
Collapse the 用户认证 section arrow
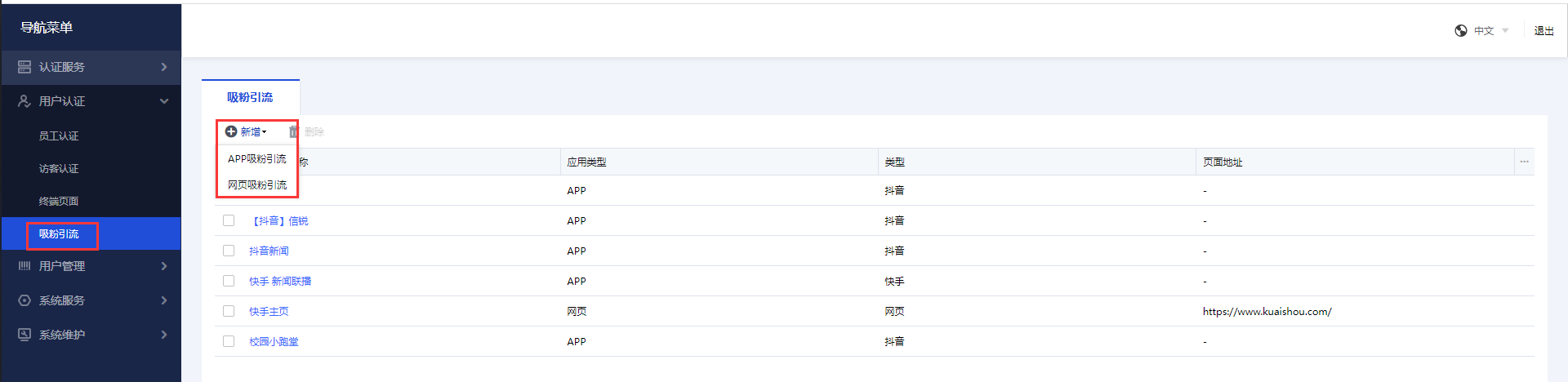coord(164,101)
